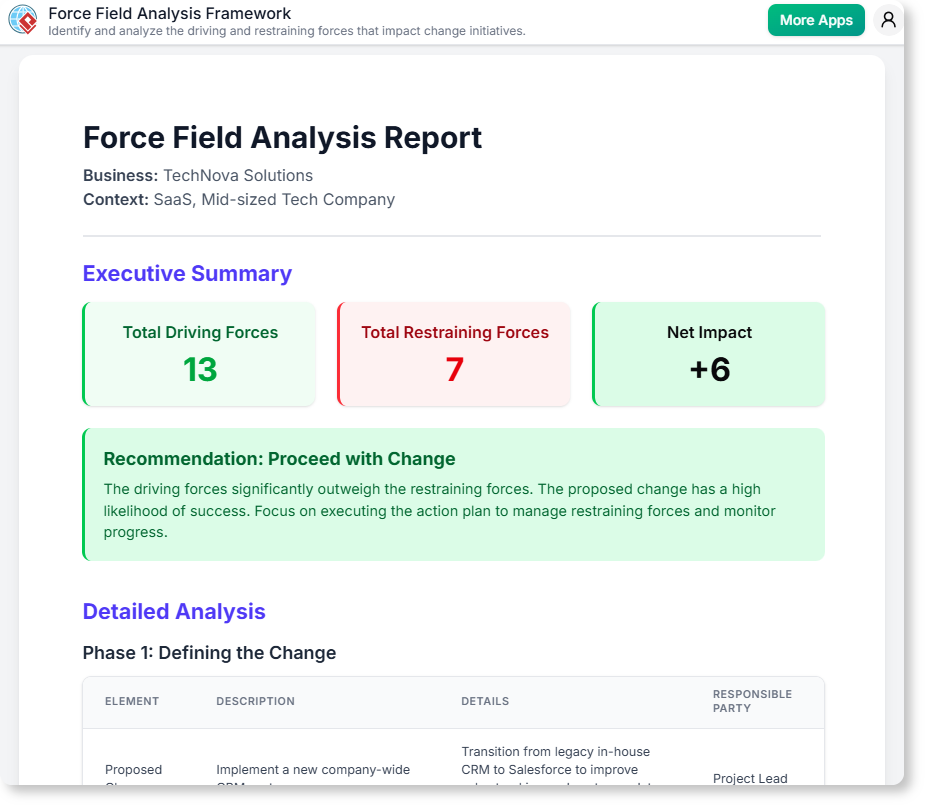Click the DETAILS column header
The width and height of the screenshot is (925, 811).
[x=485, y=701]
